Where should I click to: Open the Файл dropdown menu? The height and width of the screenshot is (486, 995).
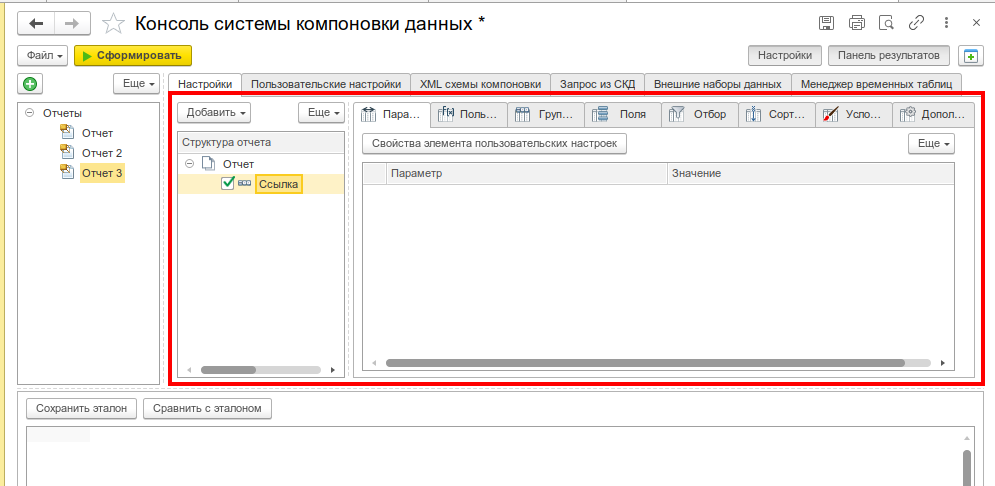(x=43, y=56)
